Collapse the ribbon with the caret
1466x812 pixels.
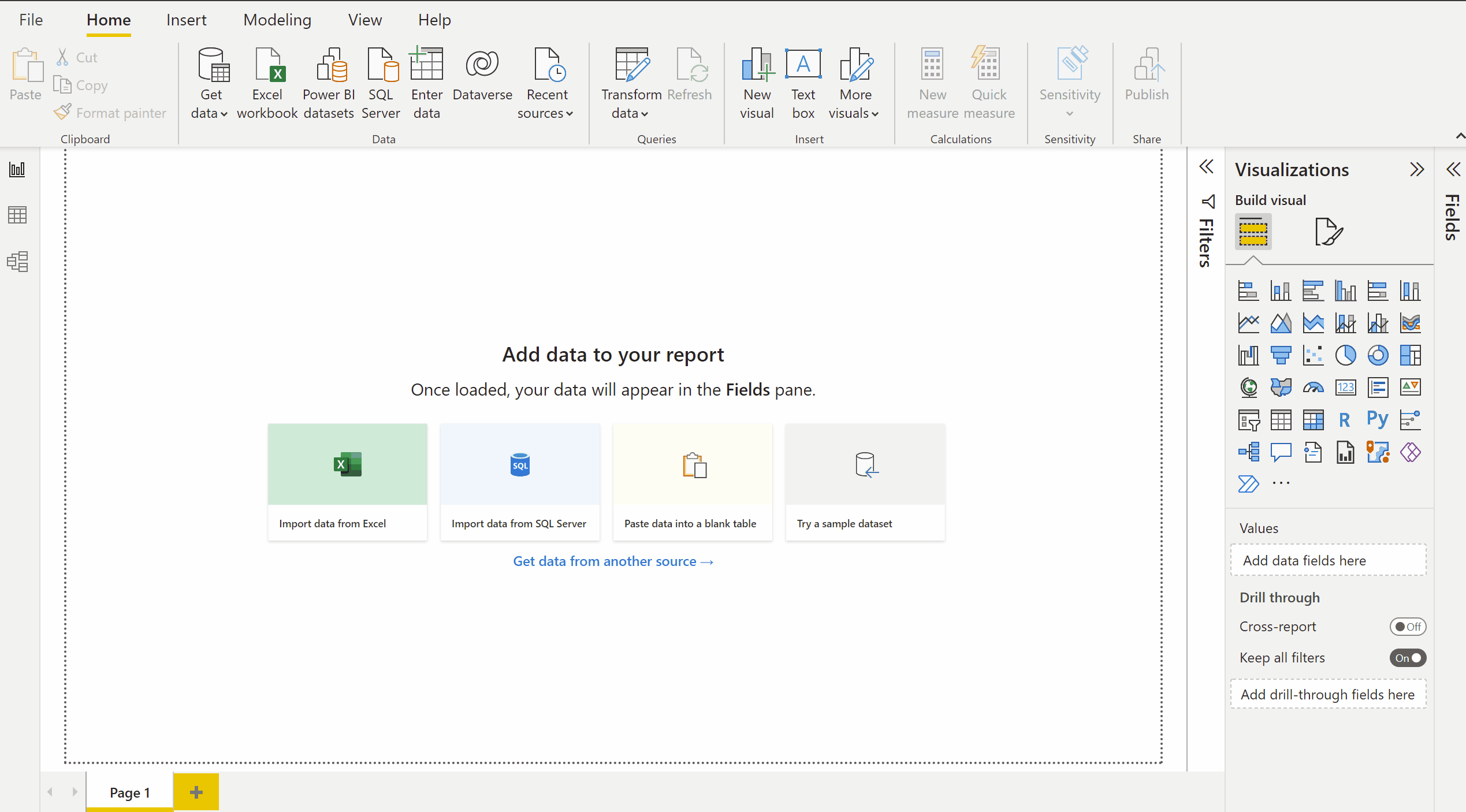coord(1460,136)
